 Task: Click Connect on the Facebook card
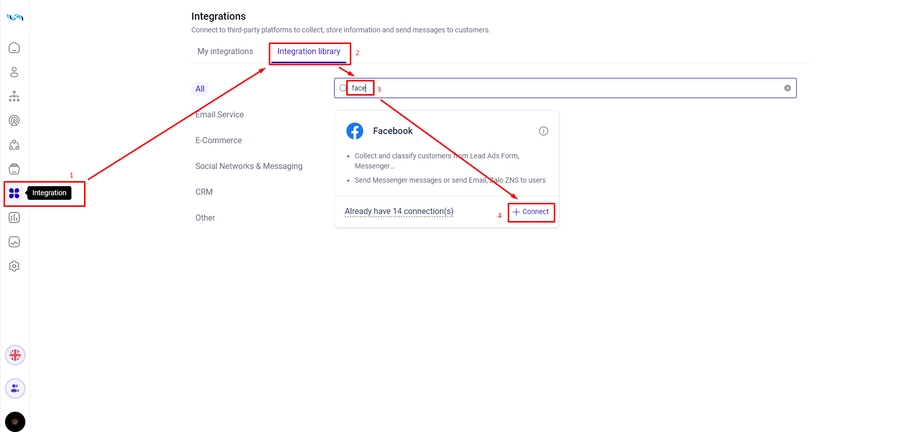coord(531,212)
